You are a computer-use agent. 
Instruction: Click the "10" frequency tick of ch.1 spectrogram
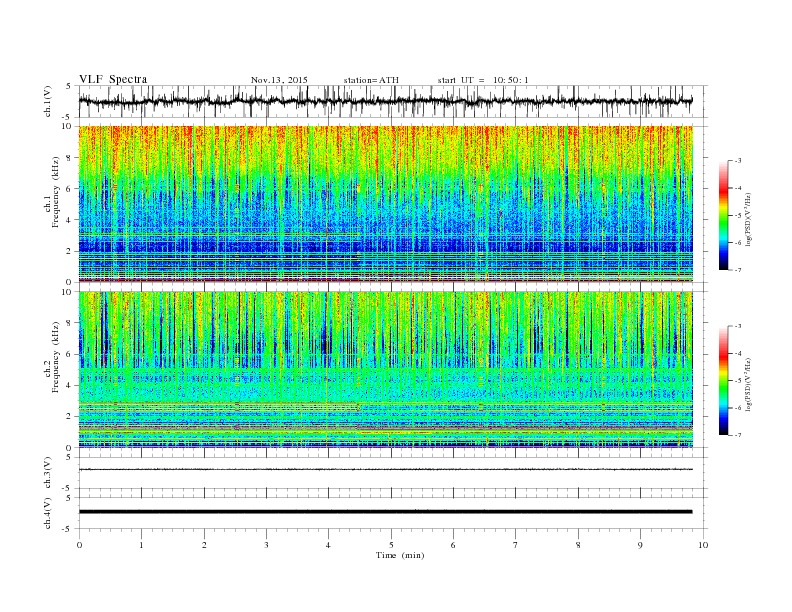(x=67, y=126)
